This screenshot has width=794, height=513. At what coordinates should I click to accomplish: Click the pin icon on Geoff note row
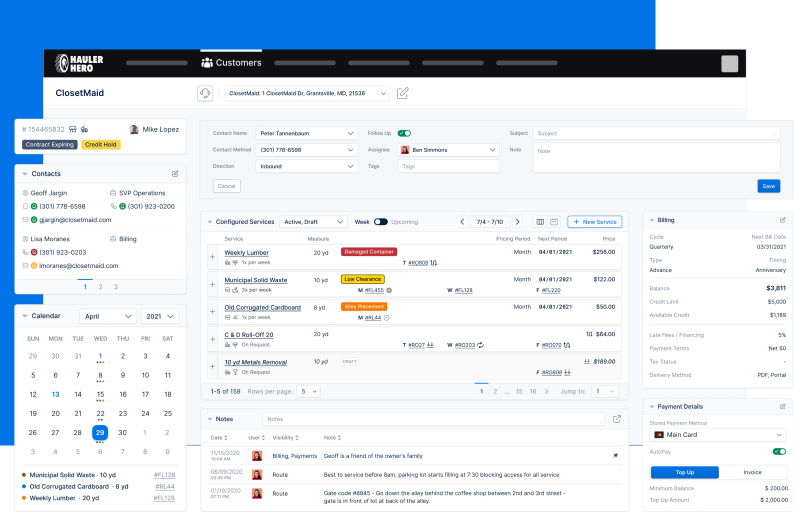coord(615,456)
